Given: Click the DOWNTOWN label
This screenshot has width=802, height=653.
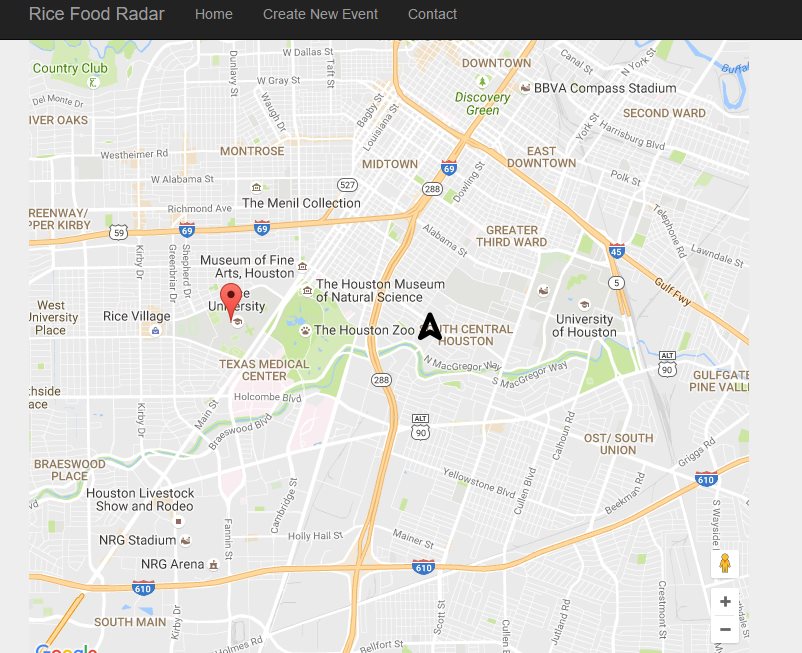Looking at the screenshot, I should point(496,63).
